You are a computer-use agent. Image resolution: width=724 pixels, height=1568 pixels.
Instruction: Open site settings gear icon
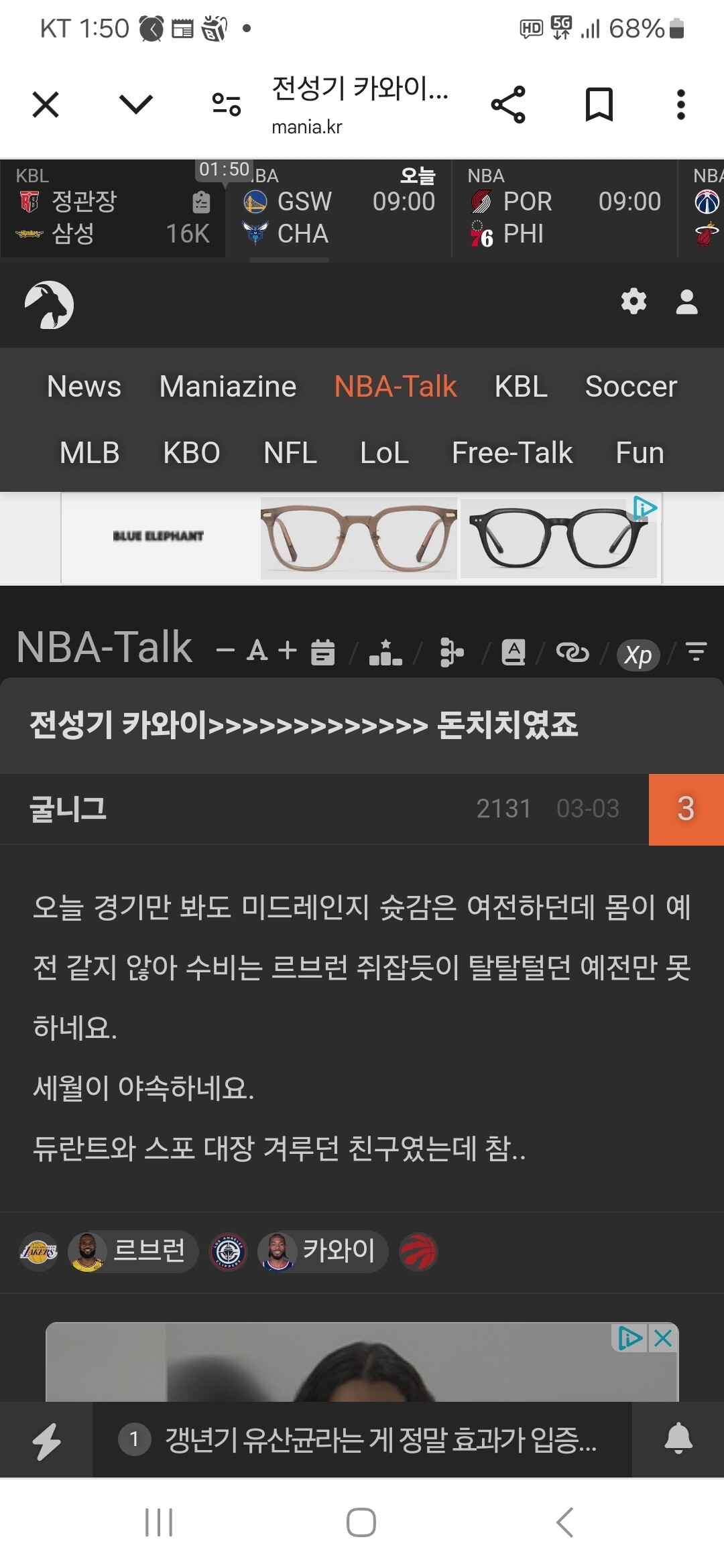pyautogui.click(x=633, y=302)
